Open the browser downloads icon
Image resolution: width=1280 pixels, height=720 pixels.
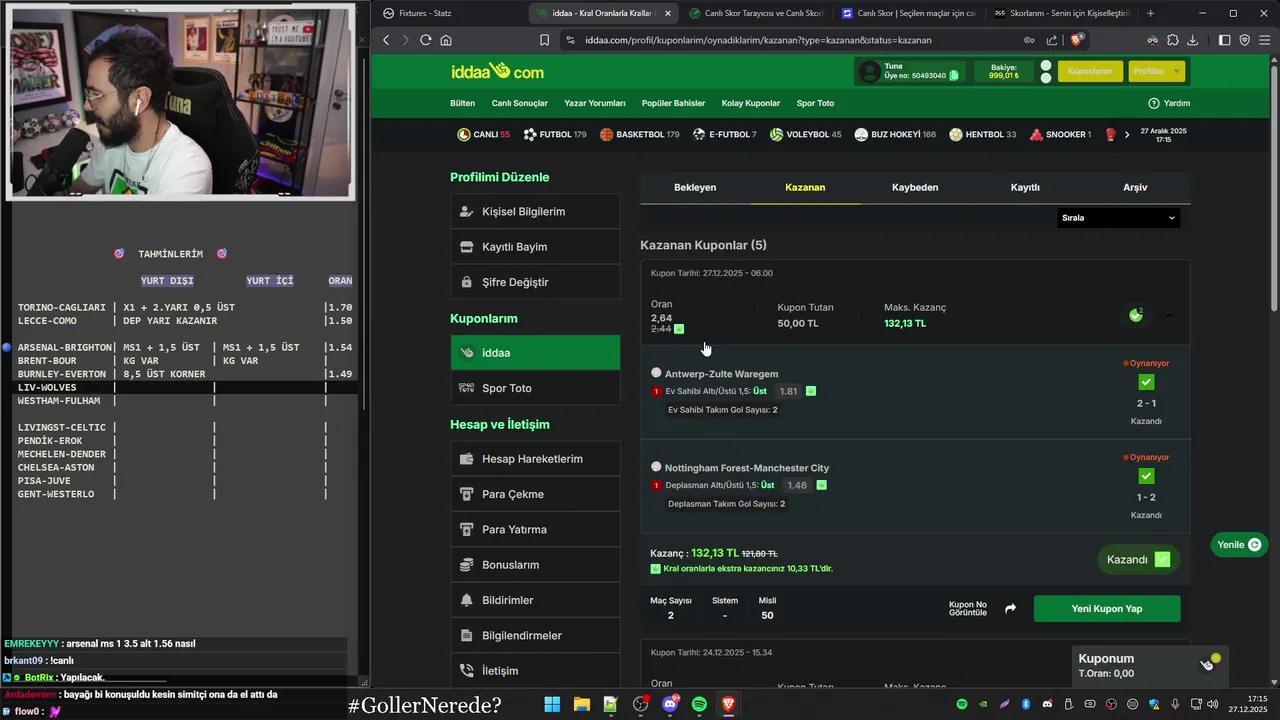pos(1192,40)
